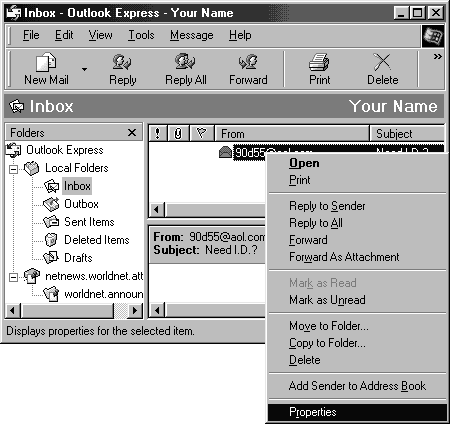The width and height of the screenshot is (450, 424).
Task: Click the Reply All toolbar icon
Action: (x=185, y=62)
